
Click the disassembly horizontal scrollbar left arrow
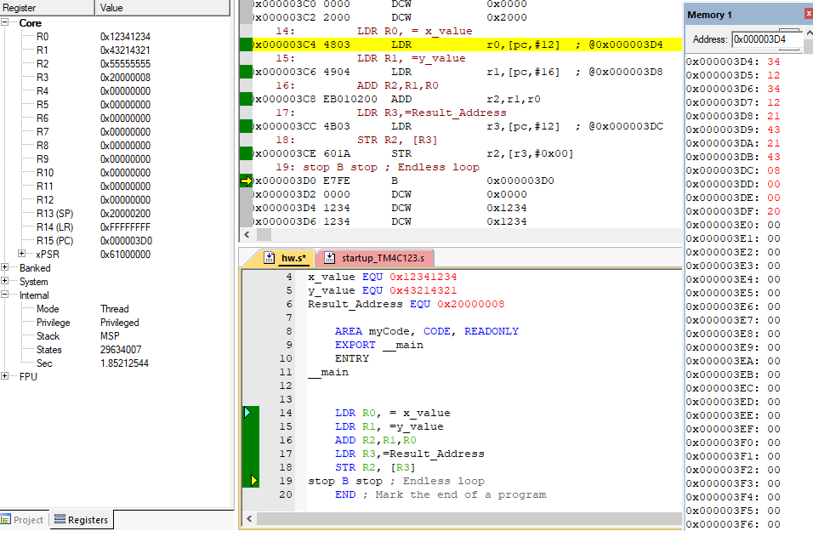click(x=245, y=235)
